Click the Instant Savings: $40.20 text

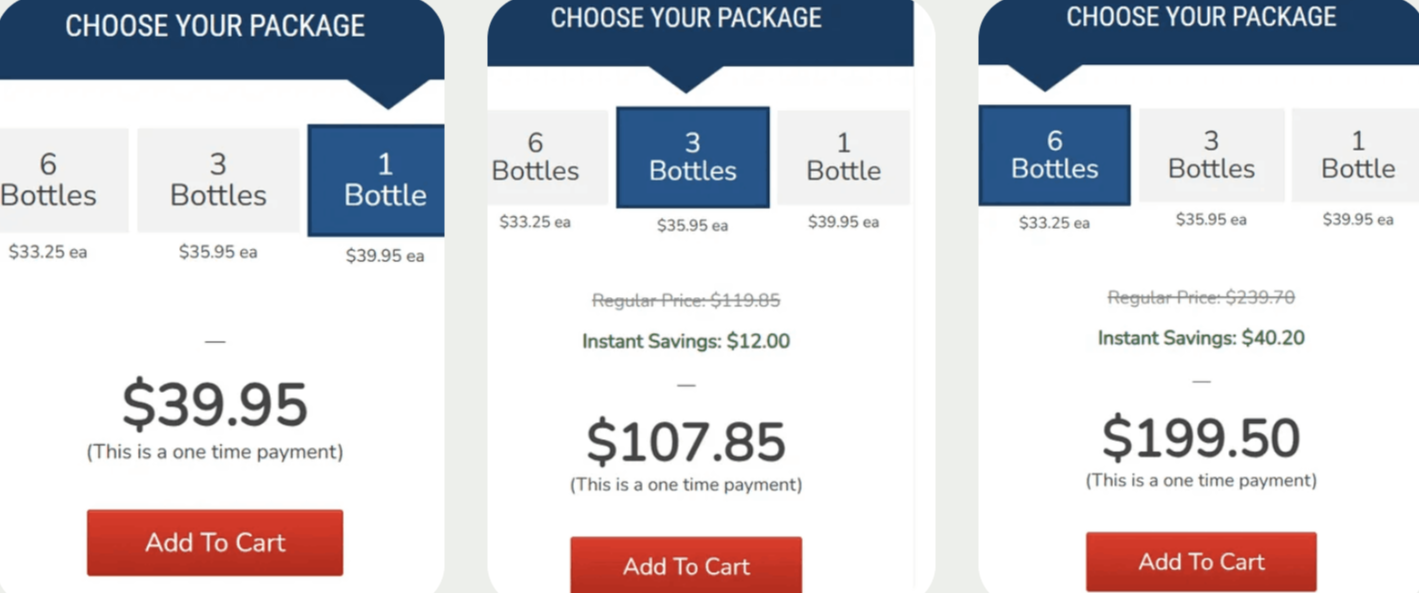pos(1201,338)
